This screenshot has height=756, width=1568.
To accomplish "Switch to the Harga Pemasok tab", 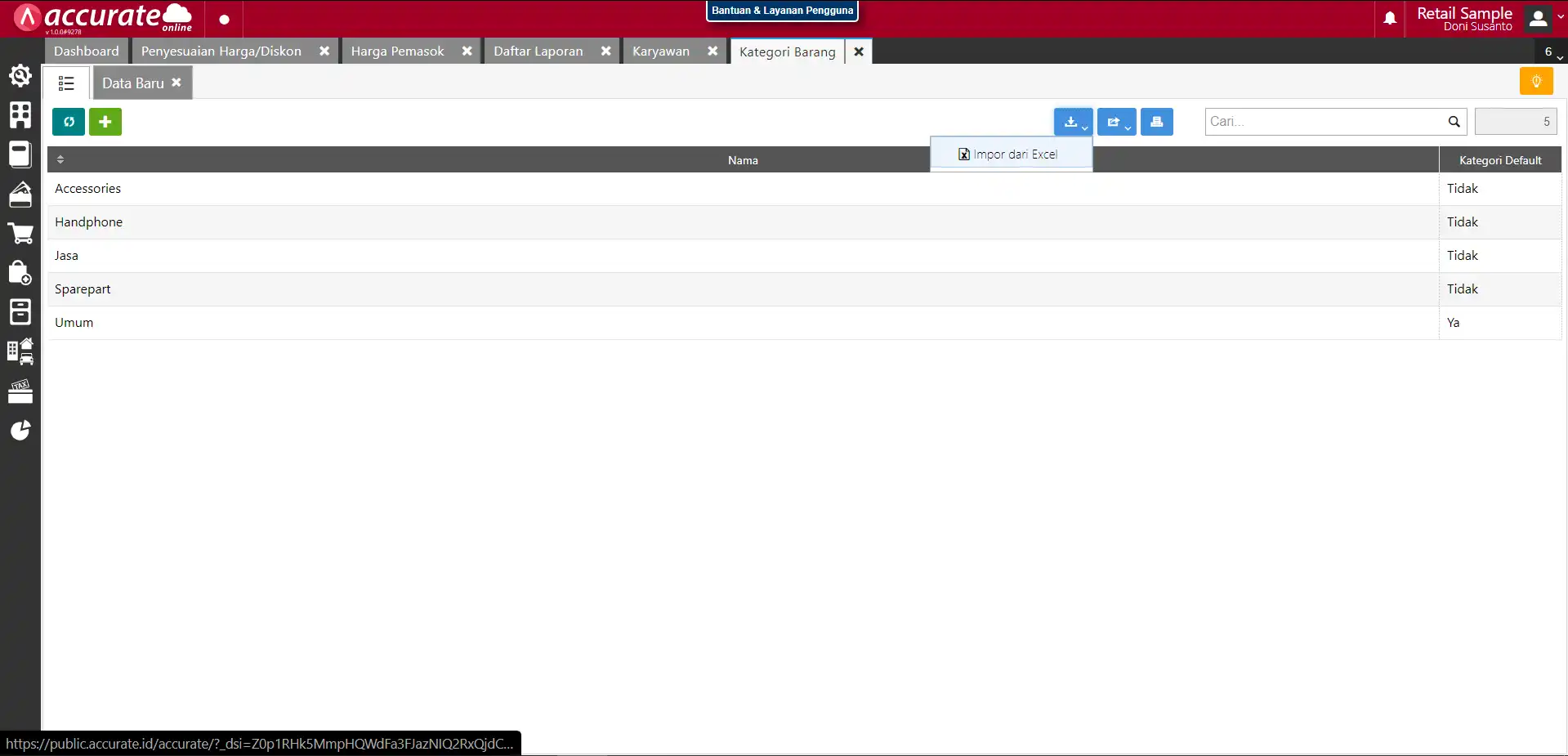I will (x=397, y=51).
